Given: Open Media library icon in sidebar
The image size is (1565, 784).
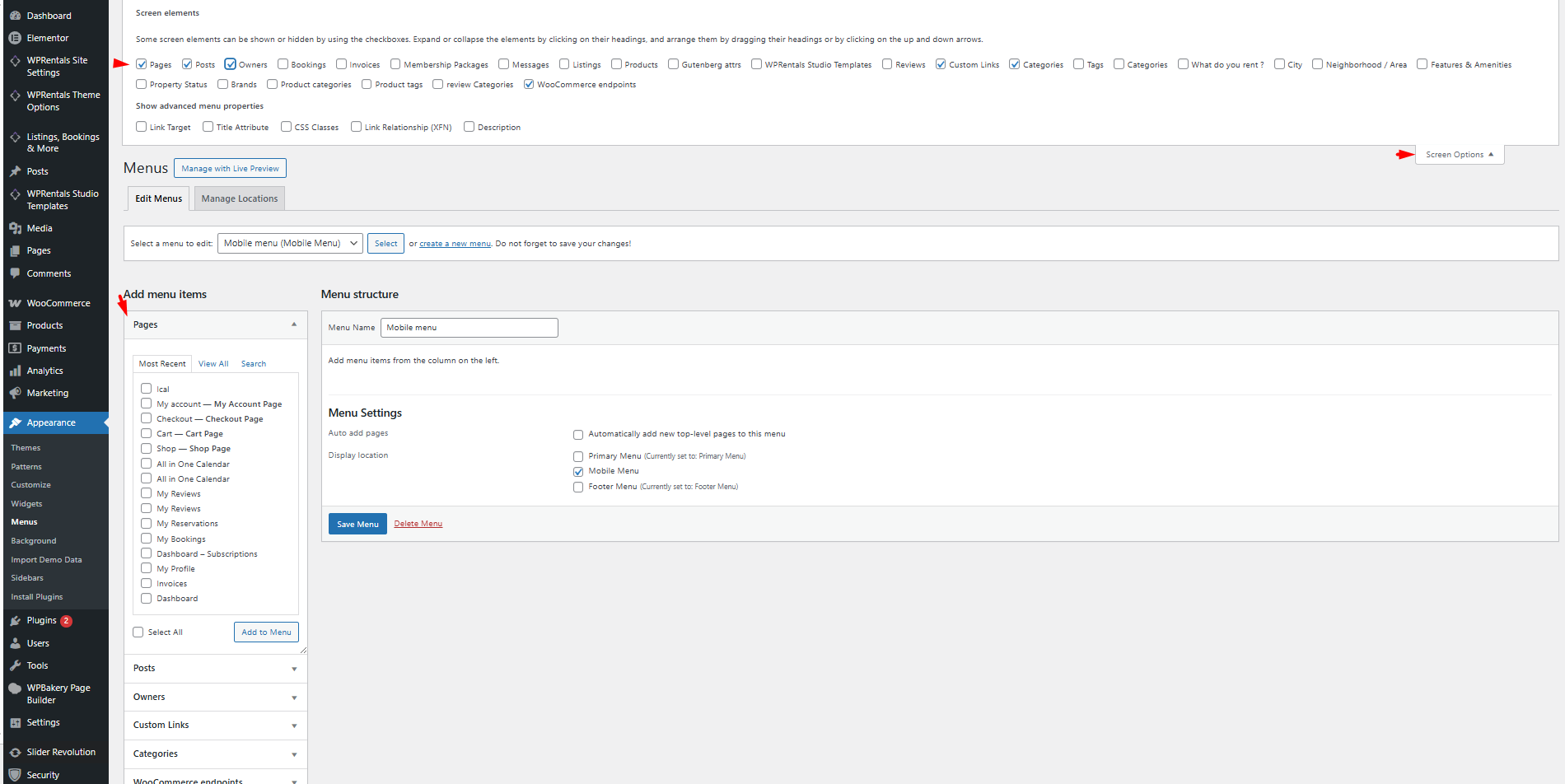Looking at the screenshot, I should point(15,228).
